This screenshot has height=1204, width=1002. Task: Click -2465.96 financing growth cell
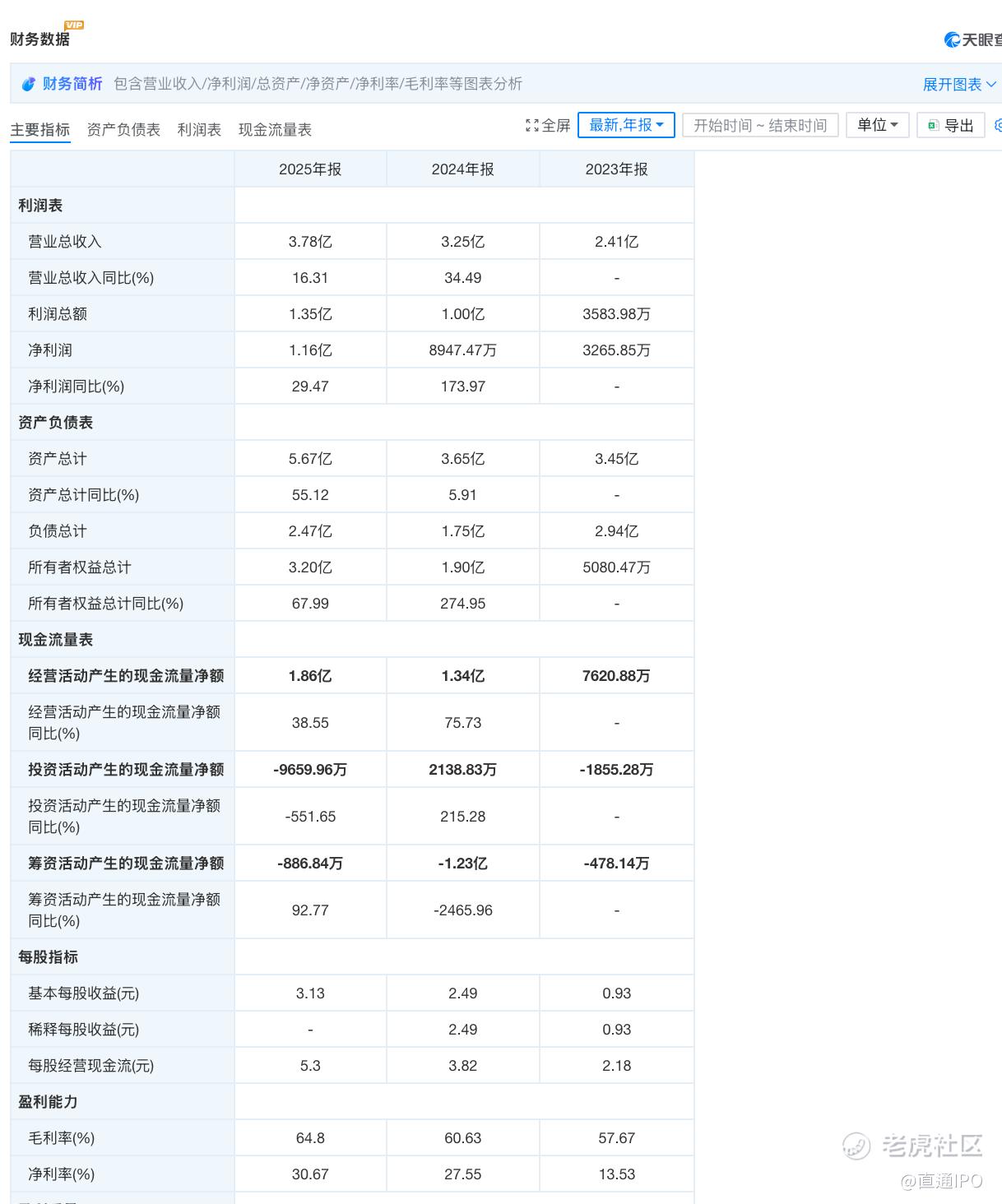(463, 910)
